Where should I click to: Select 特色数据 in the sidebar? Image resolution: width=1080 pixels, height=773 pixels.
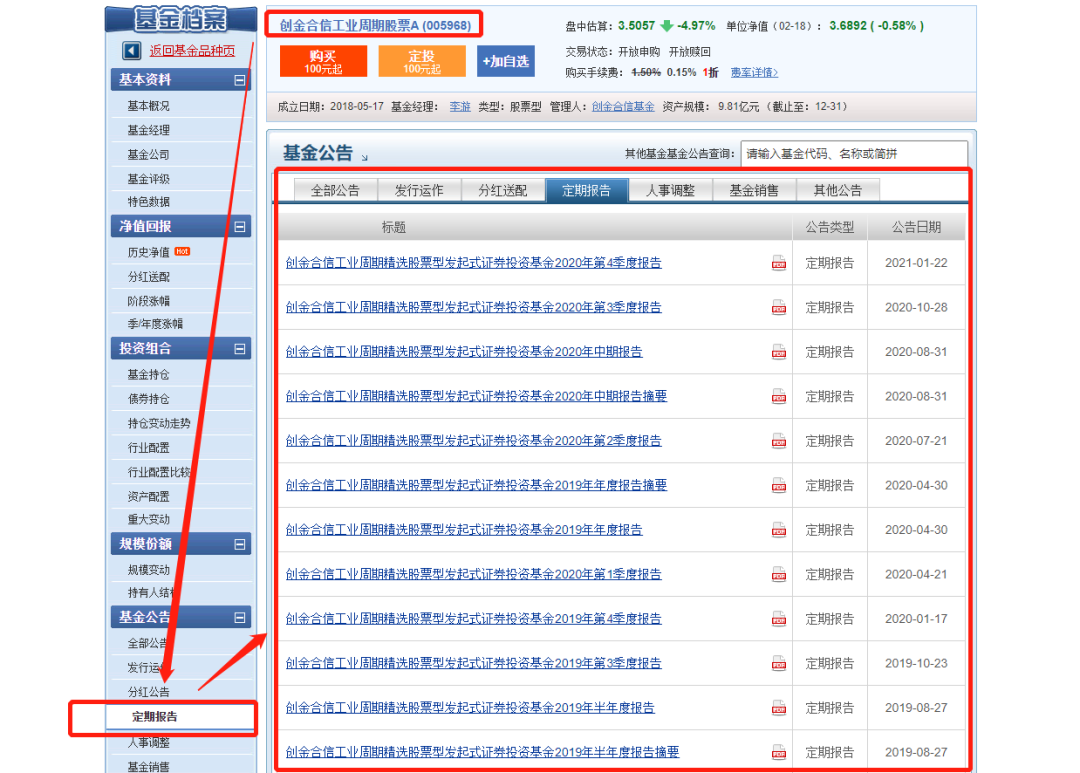pos(148,202)
